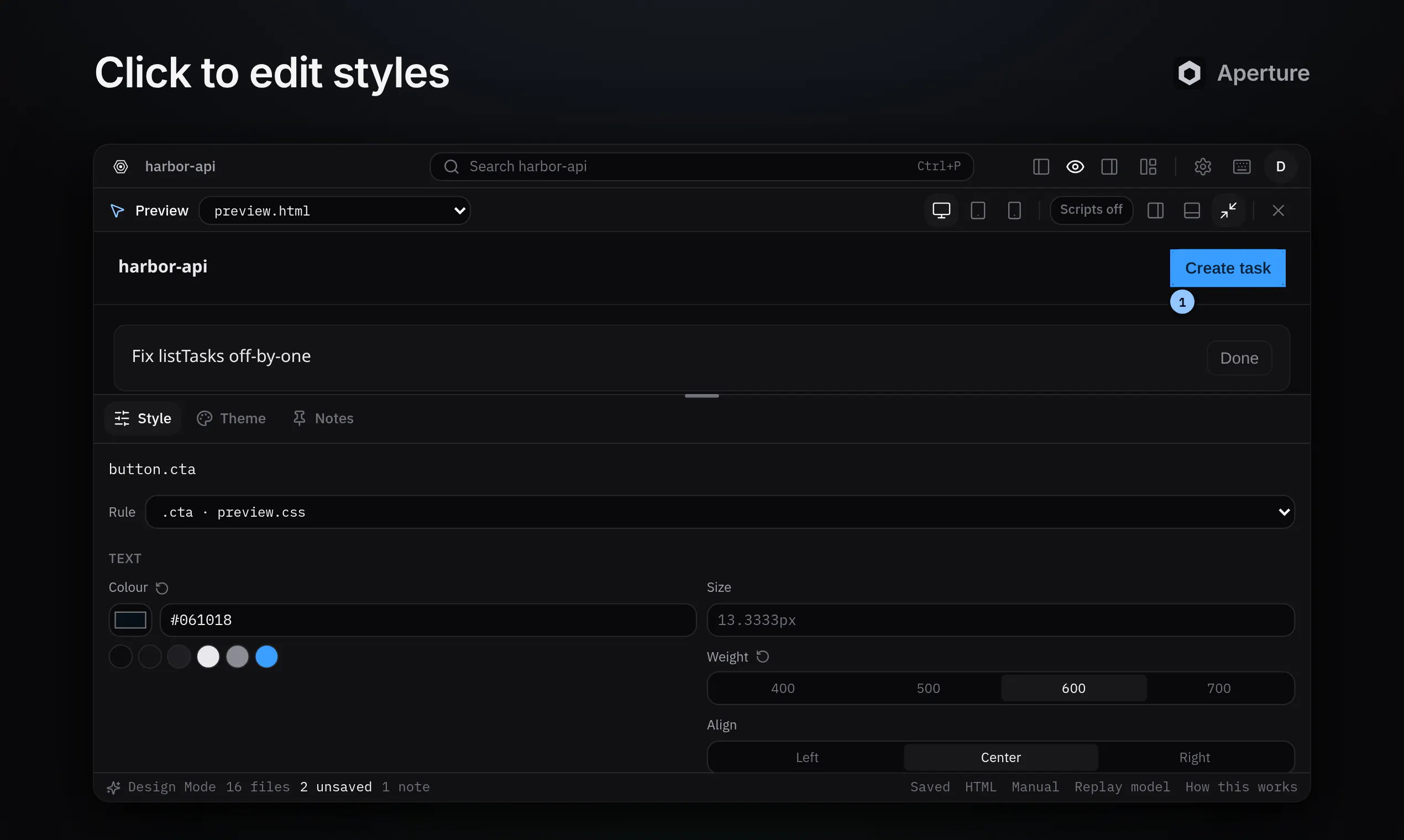
Task: Dock preview to the side icon
Action: pos(1155,211)
